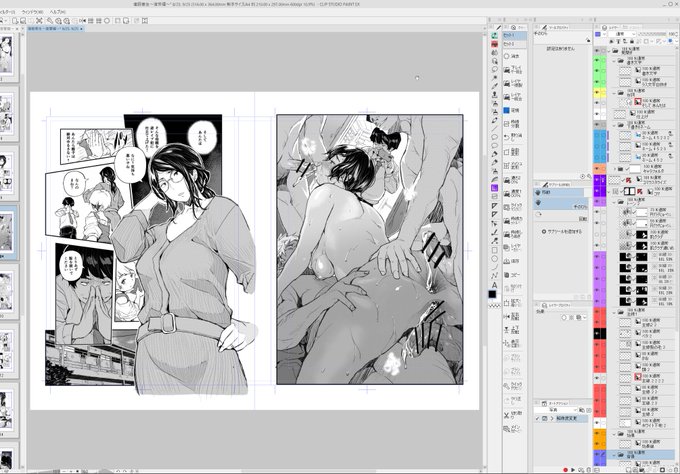Collapse the green-marked layer folder
This screenshot has width=680, height=474.
(614, 61)
